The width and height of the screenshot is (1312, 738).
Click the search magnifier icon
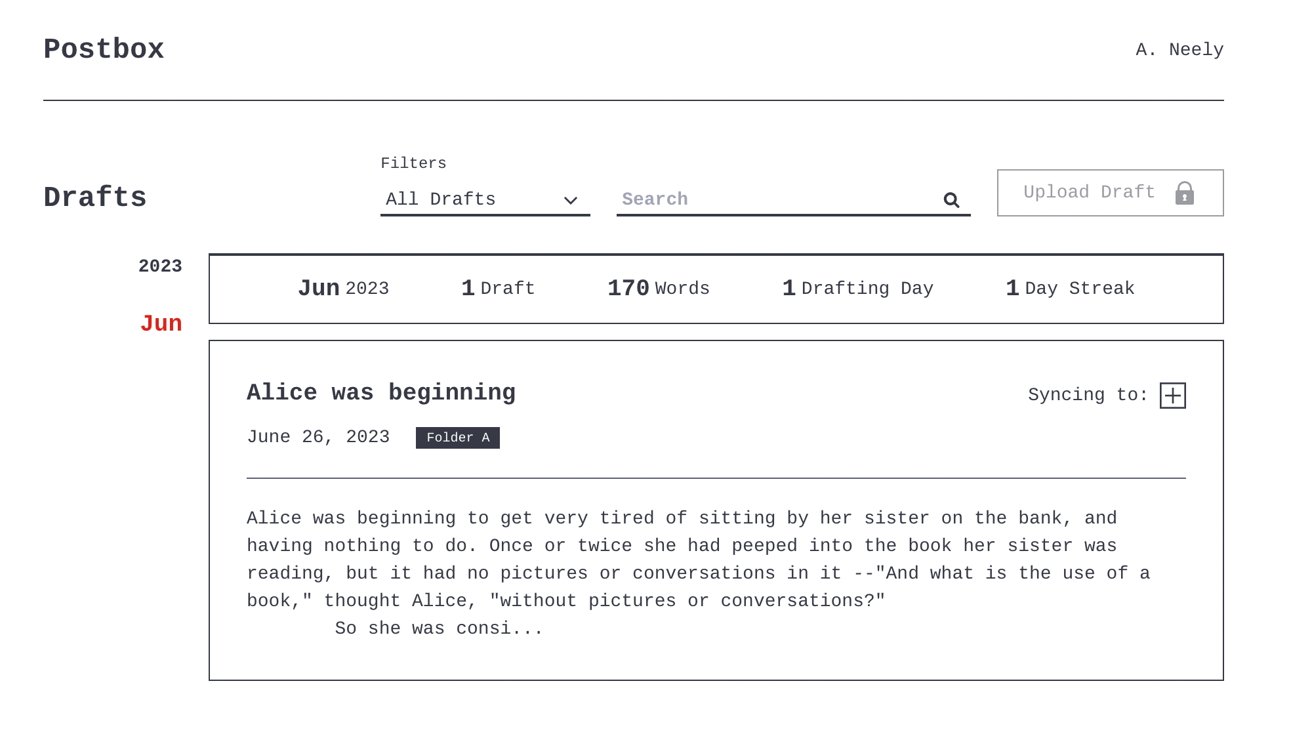951,200
